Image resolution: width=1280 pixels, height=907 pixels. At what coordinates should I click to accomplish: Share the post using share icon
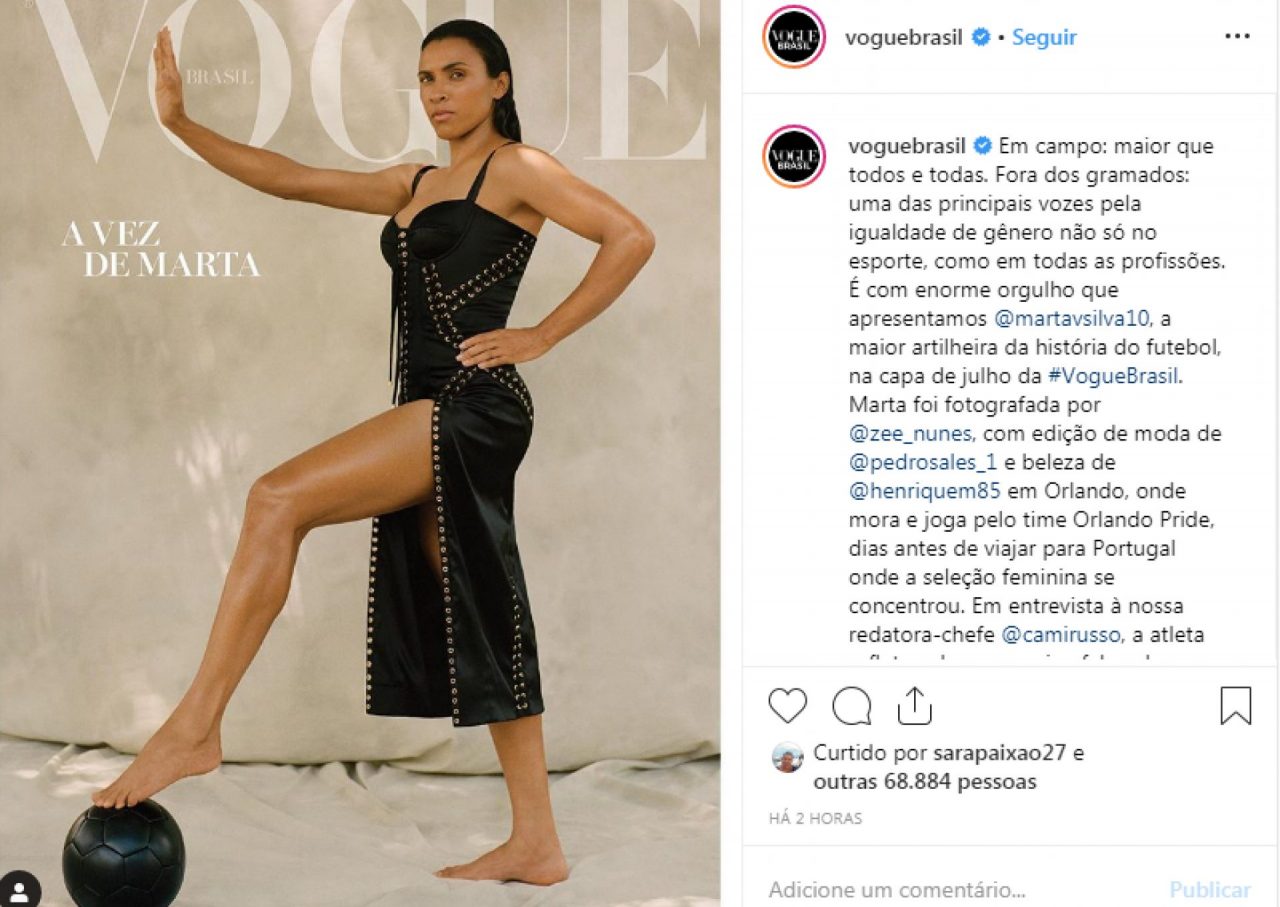coord(914,706)
